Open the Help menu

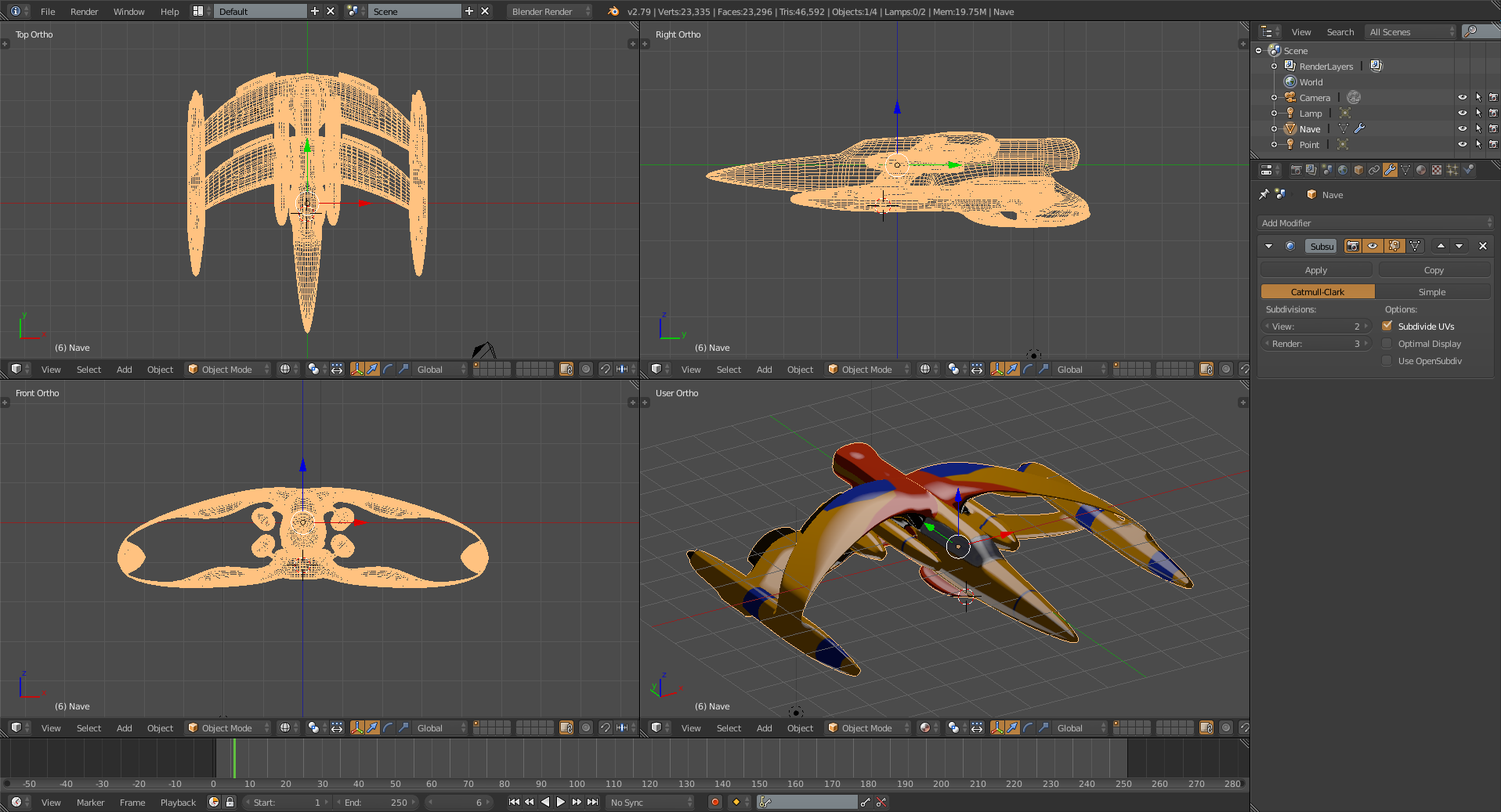point(169,11)
